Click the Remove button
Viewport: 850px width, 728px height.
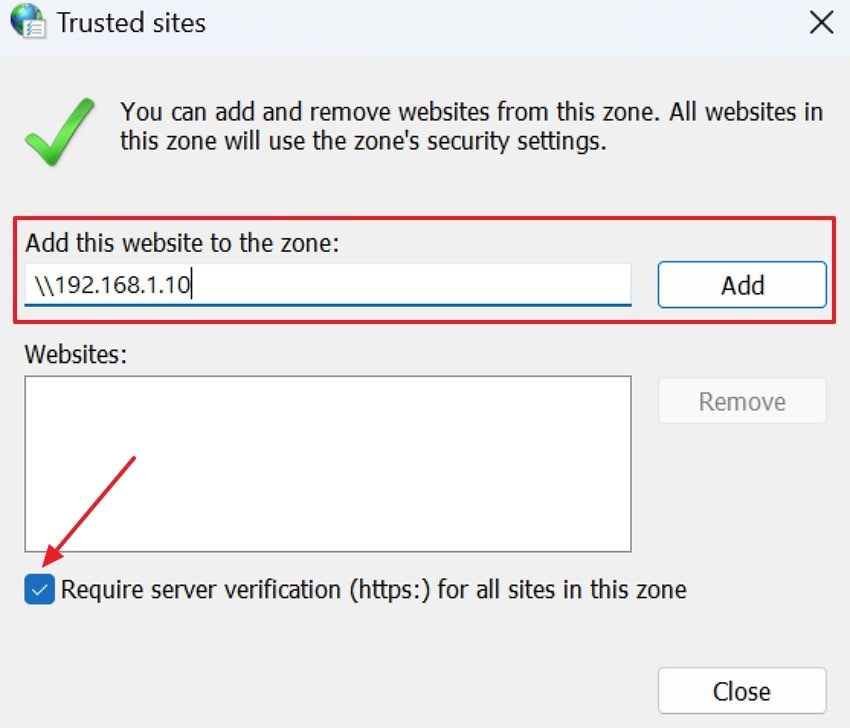tap(741, 400)
